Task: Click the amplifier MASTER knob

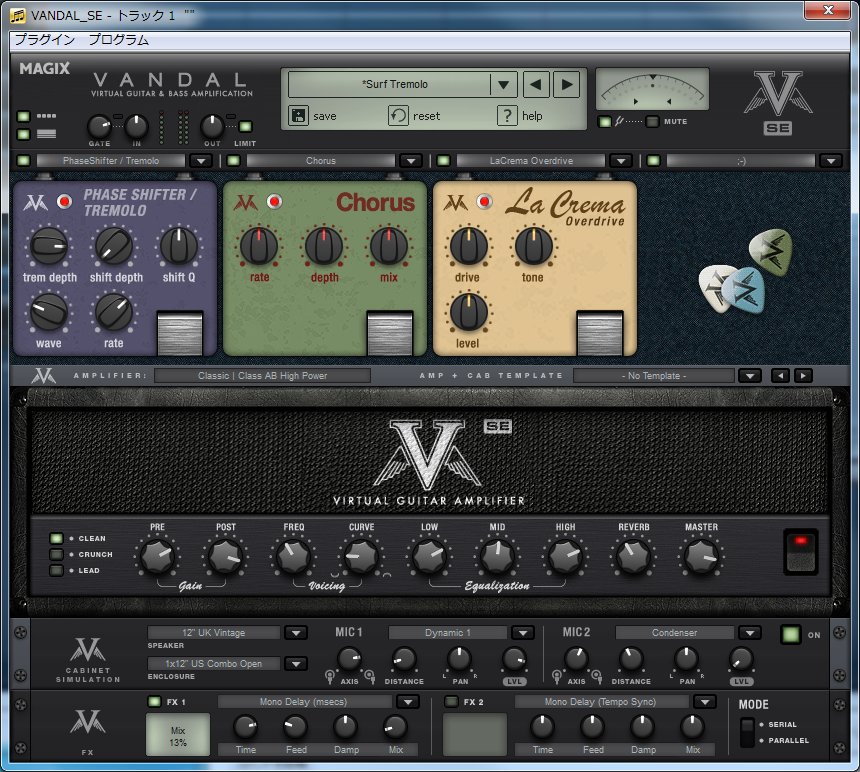Action: click(701, 557)
